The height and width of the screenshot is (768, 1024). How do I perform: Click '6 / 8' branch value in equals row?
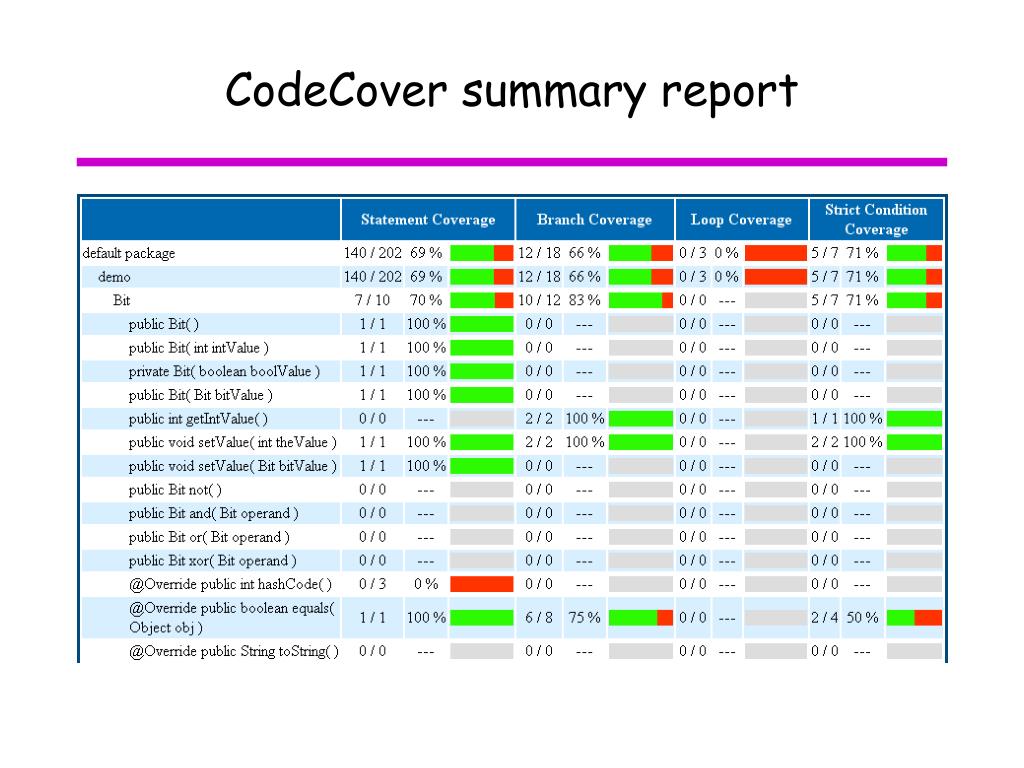pos(539,618)
